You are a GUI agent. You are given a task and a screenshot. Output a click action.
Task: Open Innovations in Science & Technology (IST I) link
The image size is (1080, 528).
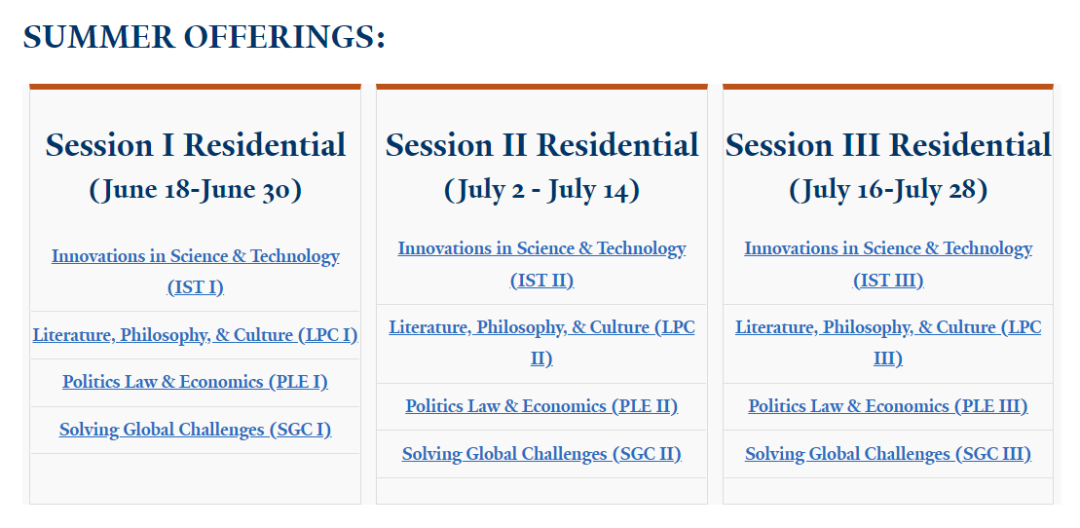[x=195, y=257]
